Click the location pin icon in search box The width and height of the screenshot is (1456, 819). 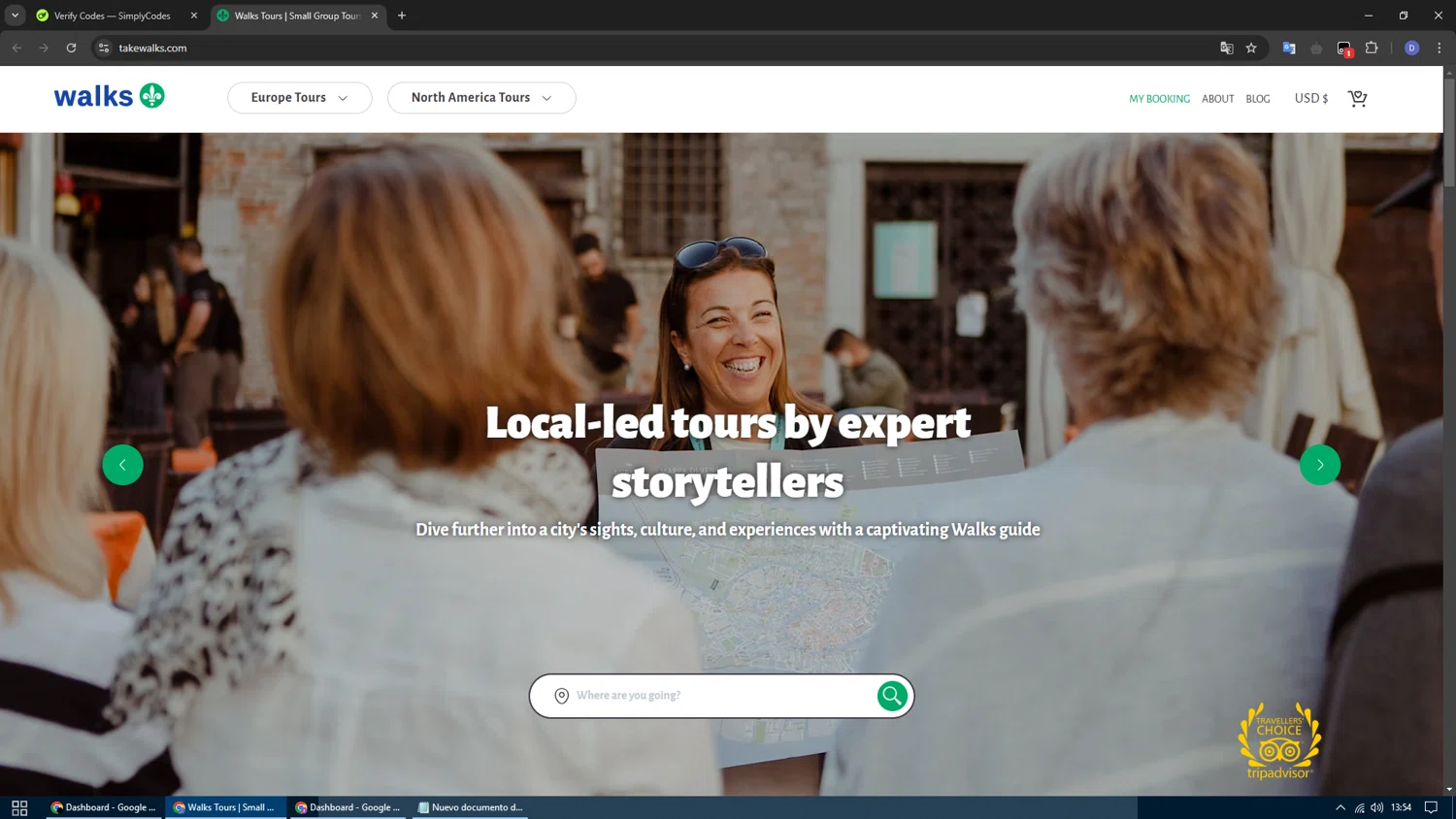coord(561,696)
